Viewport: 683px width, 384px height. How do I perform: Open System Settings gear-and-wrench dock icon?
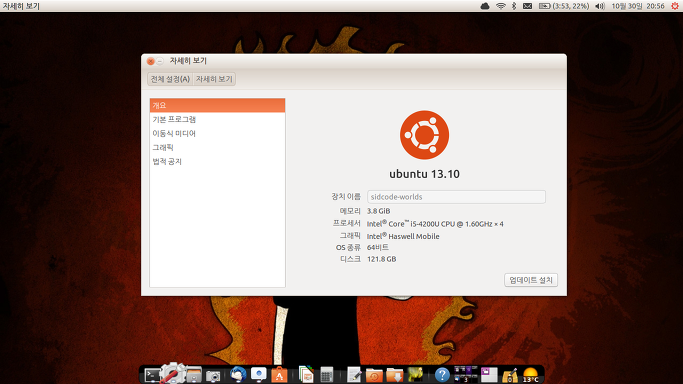[172, 373]
